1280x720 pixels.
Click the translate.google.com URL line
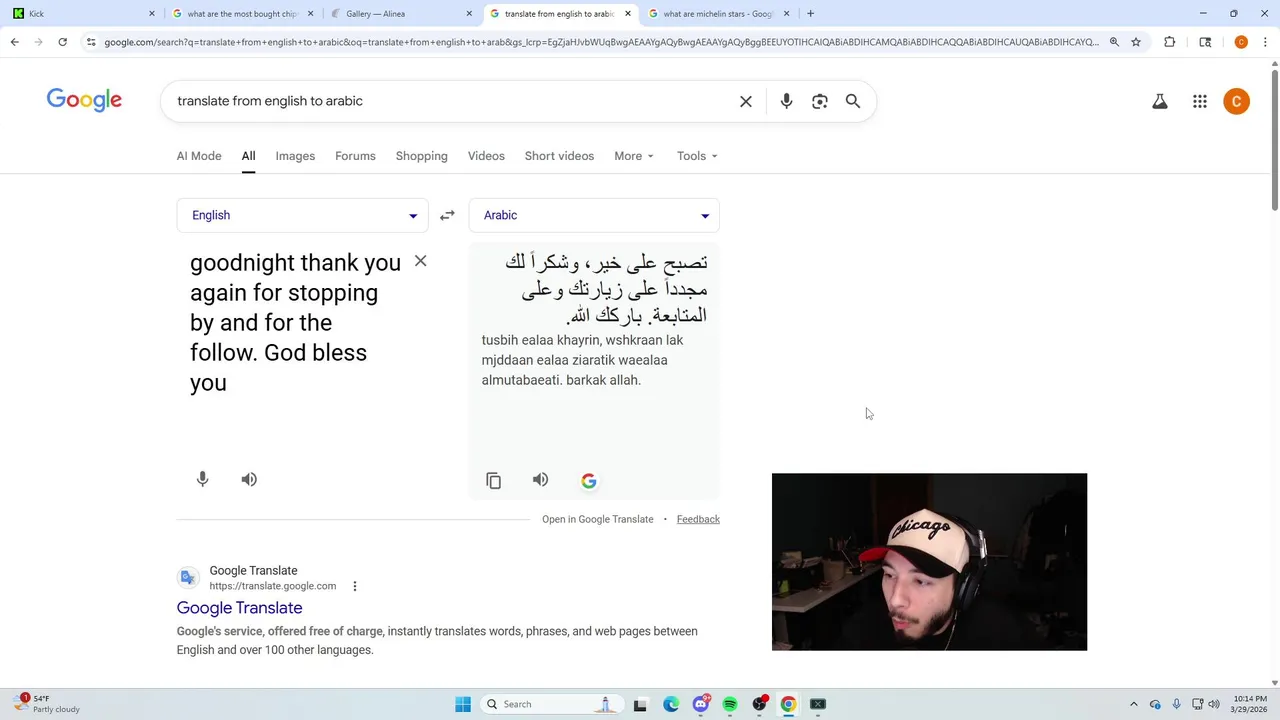tap(272, 586)
